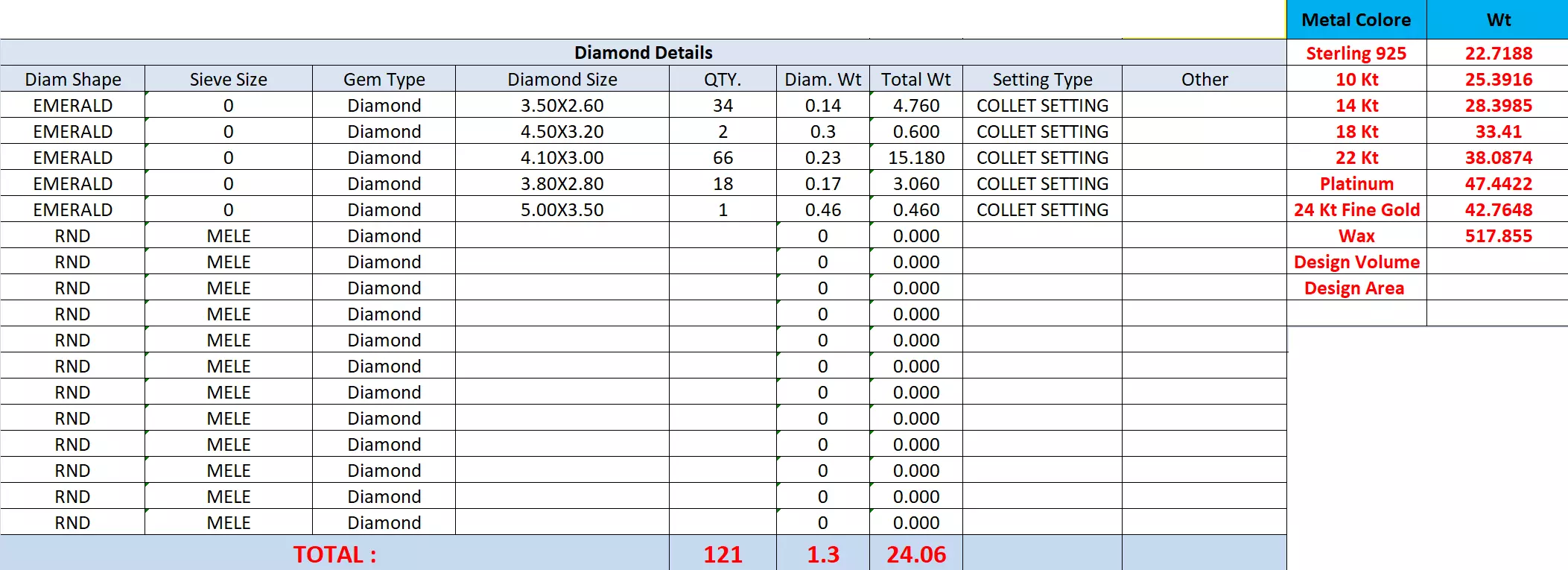Viewport: 1568px width, 570px height.
Task: Select the Gem Type header cell
Action: tap(384, 79)
